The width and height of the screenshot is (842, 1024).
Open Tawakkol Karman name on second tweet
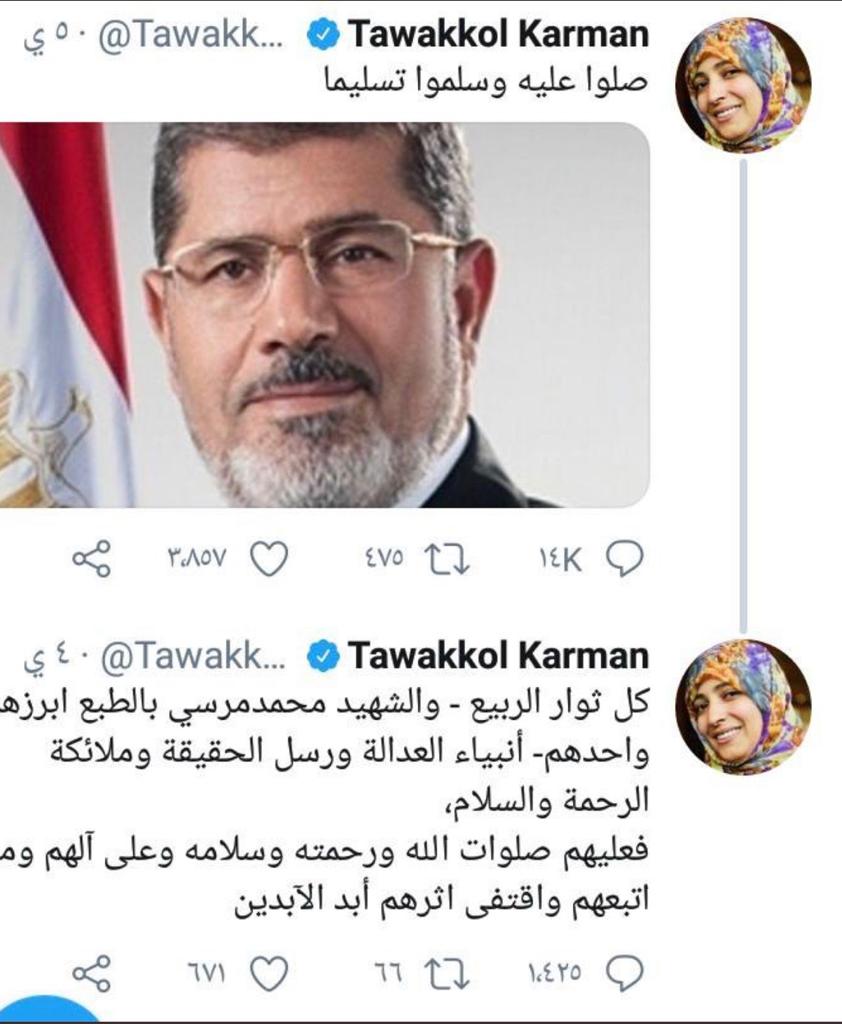pyautogui.click(x=498, y=656)
